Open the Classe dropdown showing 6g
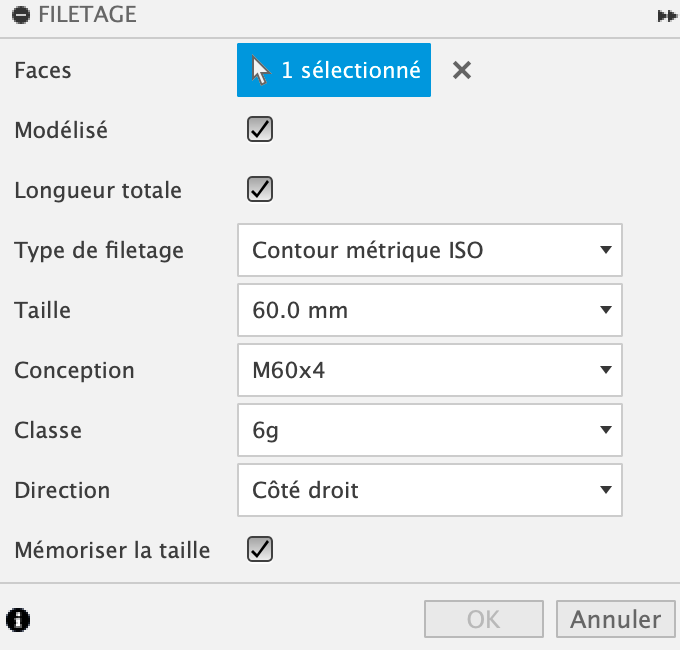The width and height of the screenshot is (680, 650). [x=430, y=430]
